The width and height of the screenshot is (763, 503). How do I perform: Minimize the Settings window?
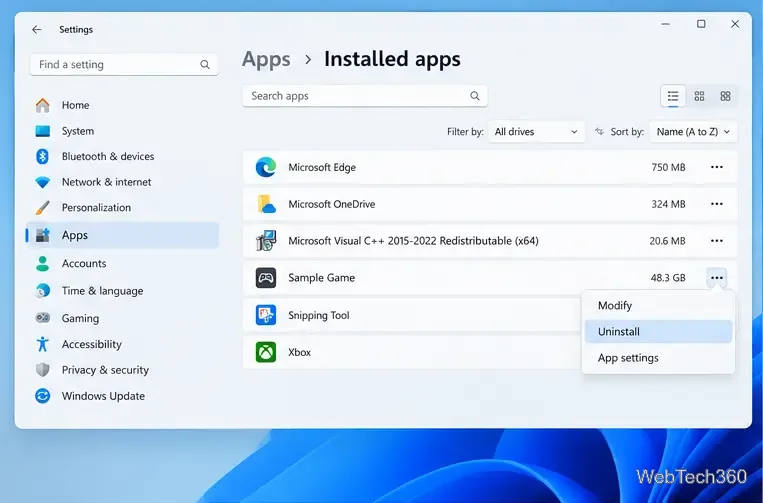[x=666, y=24]
